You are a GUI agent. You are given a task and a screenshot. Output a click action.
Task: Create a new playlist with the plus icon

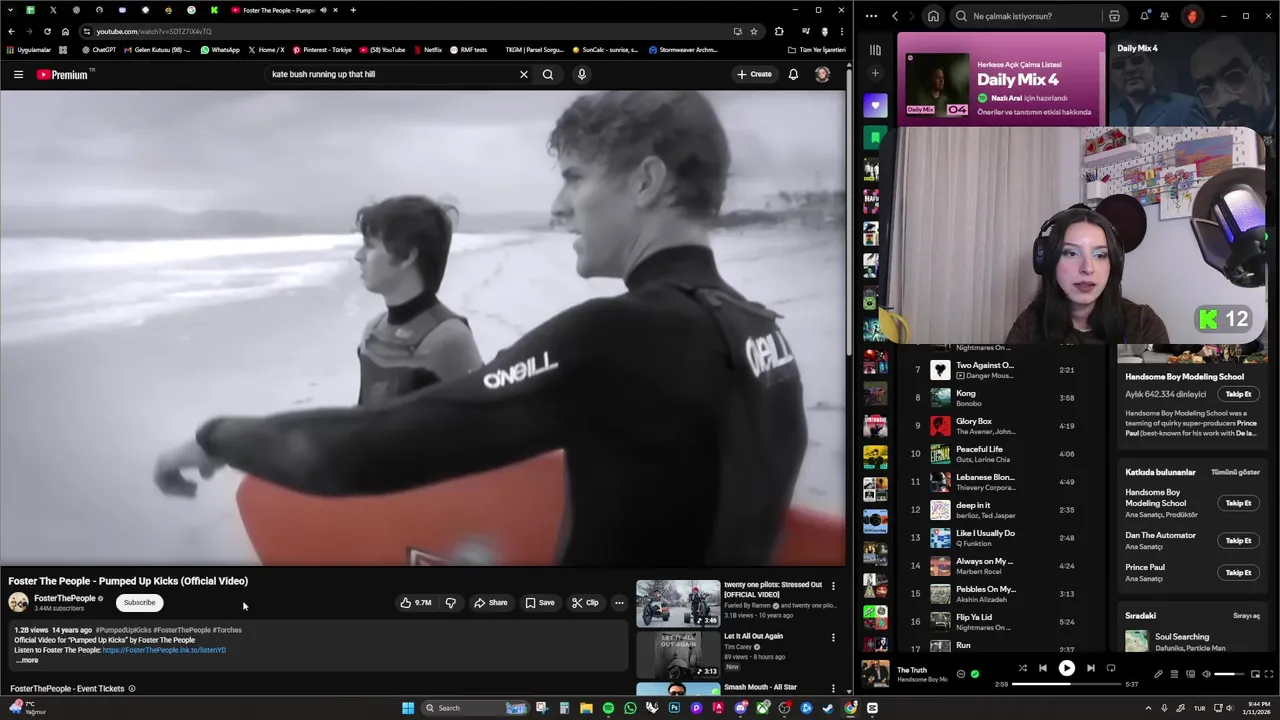[875, 73]
